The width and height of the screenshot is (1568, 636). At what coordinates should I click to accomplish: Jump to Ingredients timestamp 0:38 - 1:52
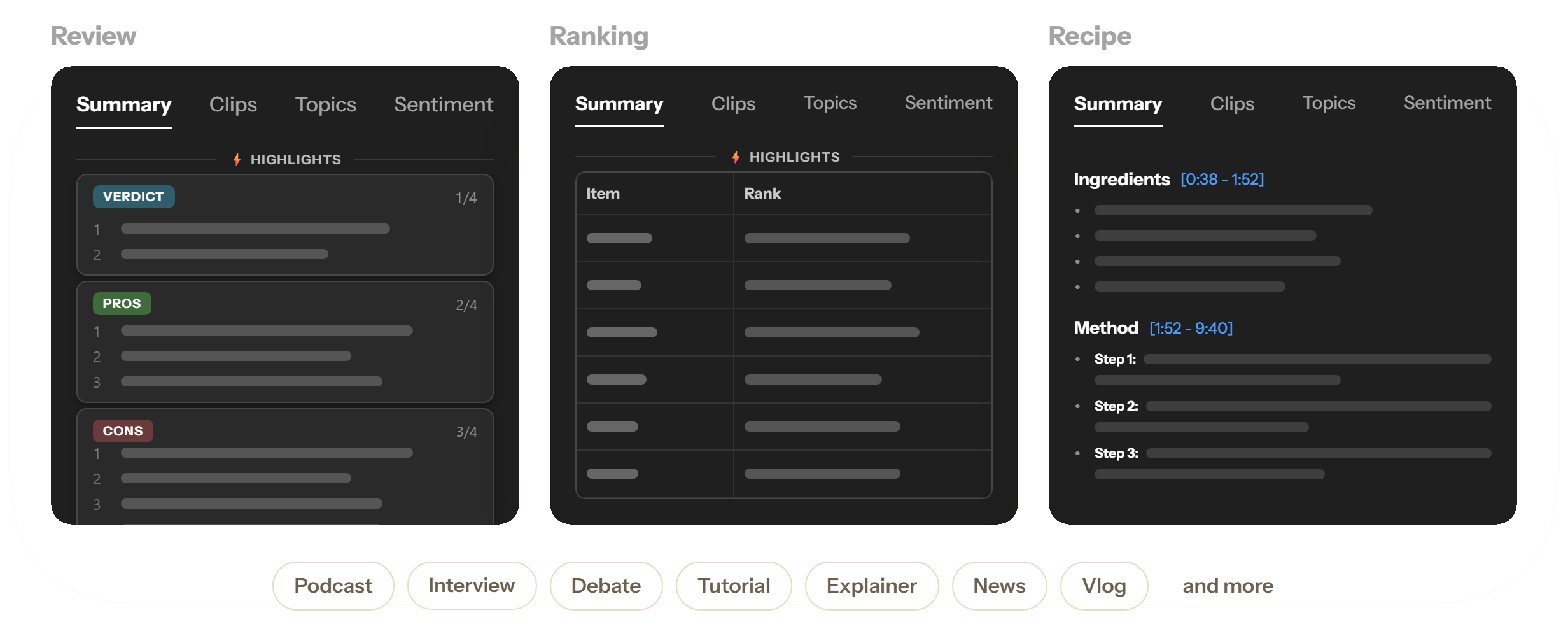(x=1222, y=180)
